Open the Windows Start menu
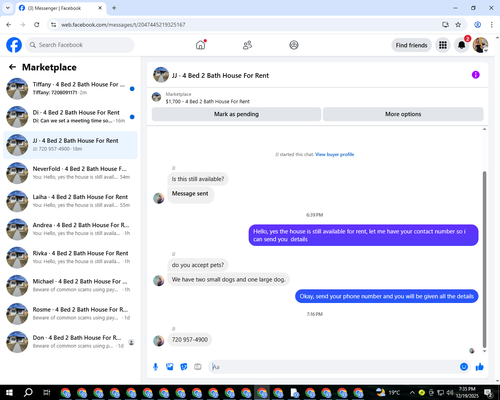 point(9,392)
